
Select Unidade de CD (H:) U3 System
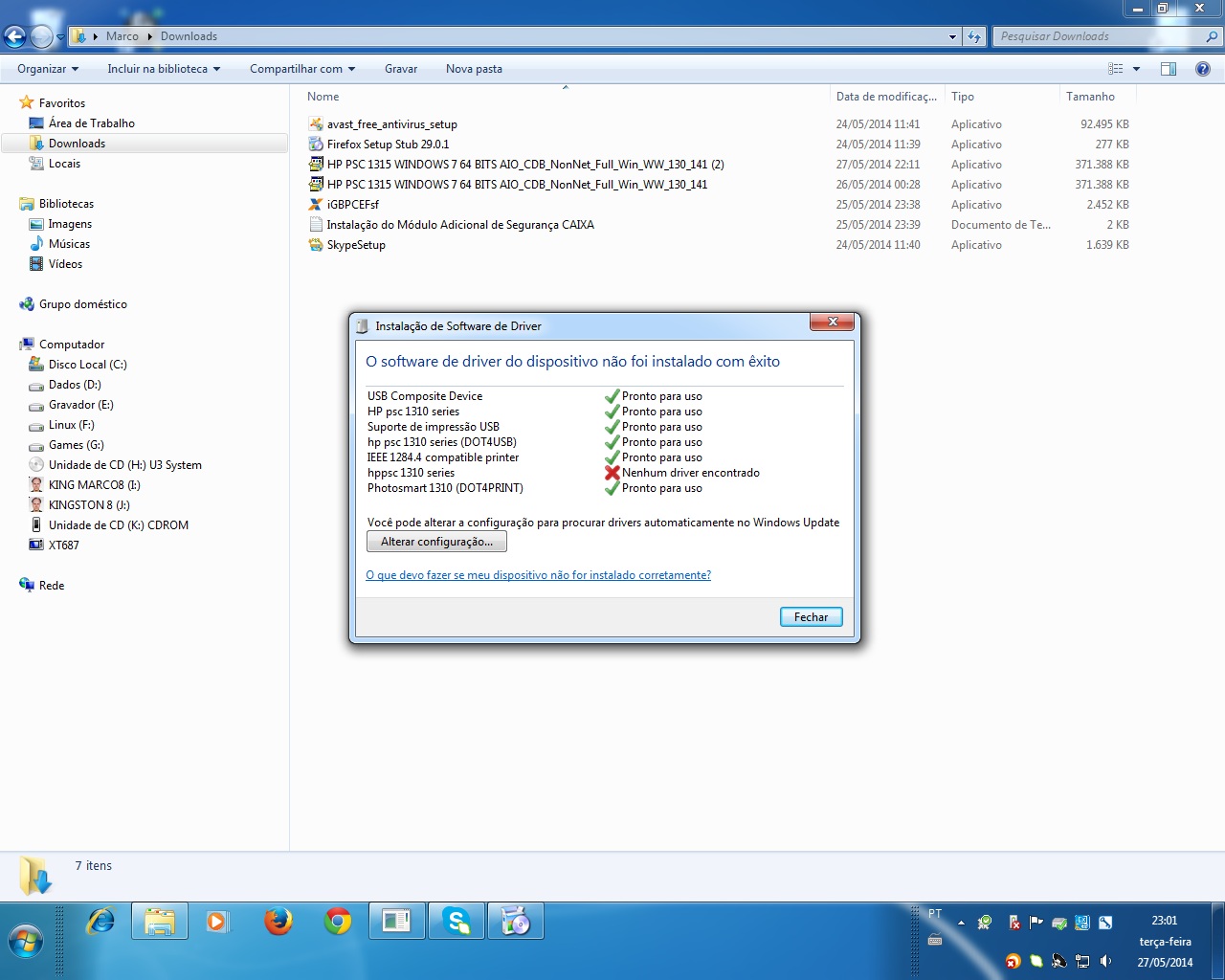pos(124,465)
